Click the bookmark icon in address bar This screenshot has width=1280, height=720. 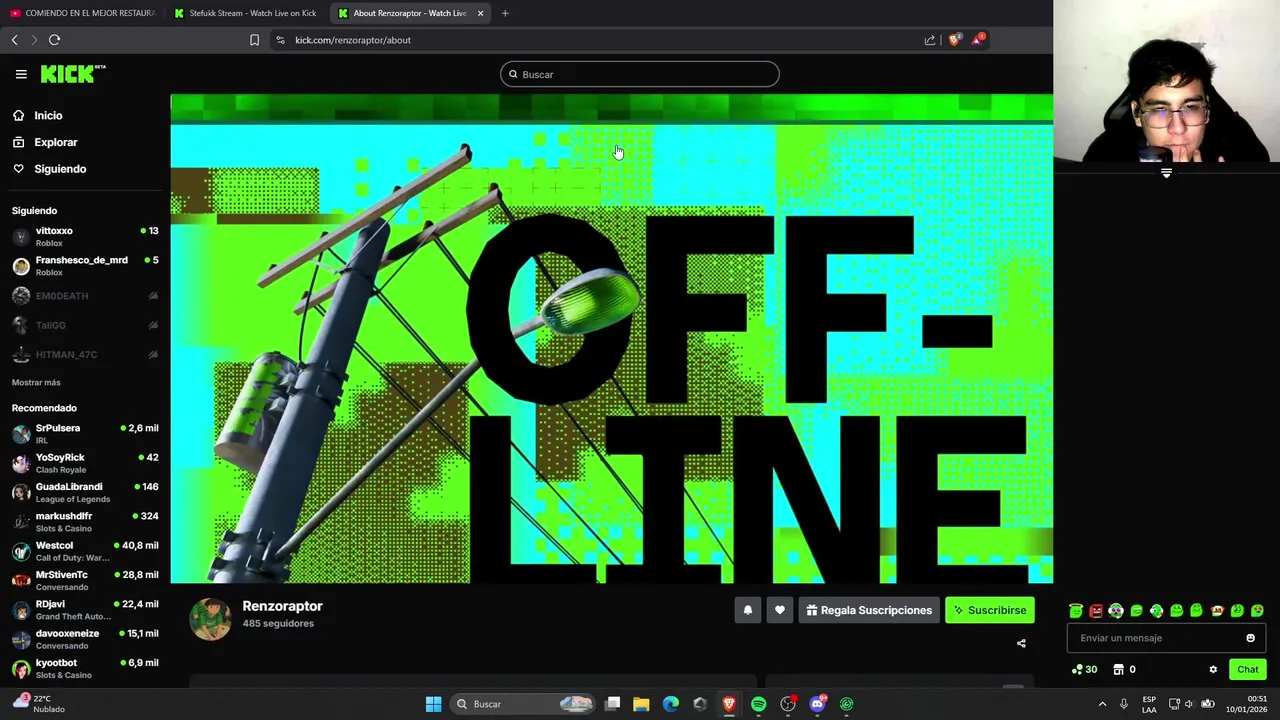pos(254,40)
